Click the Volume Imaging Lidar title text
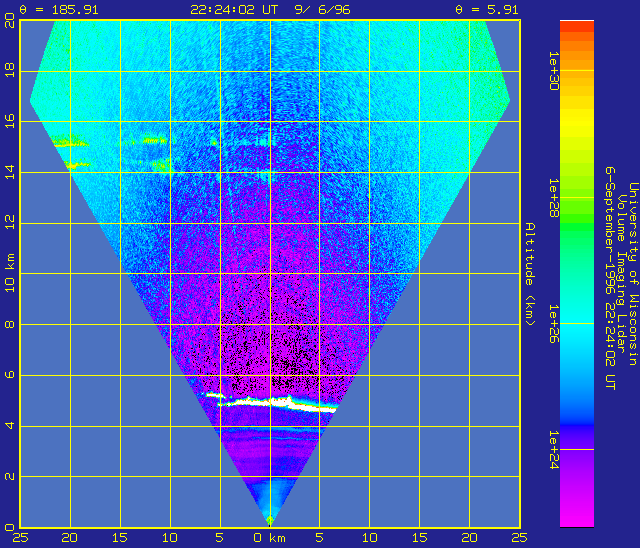Viewport: 640px width, 548px height. click(621, 274)
